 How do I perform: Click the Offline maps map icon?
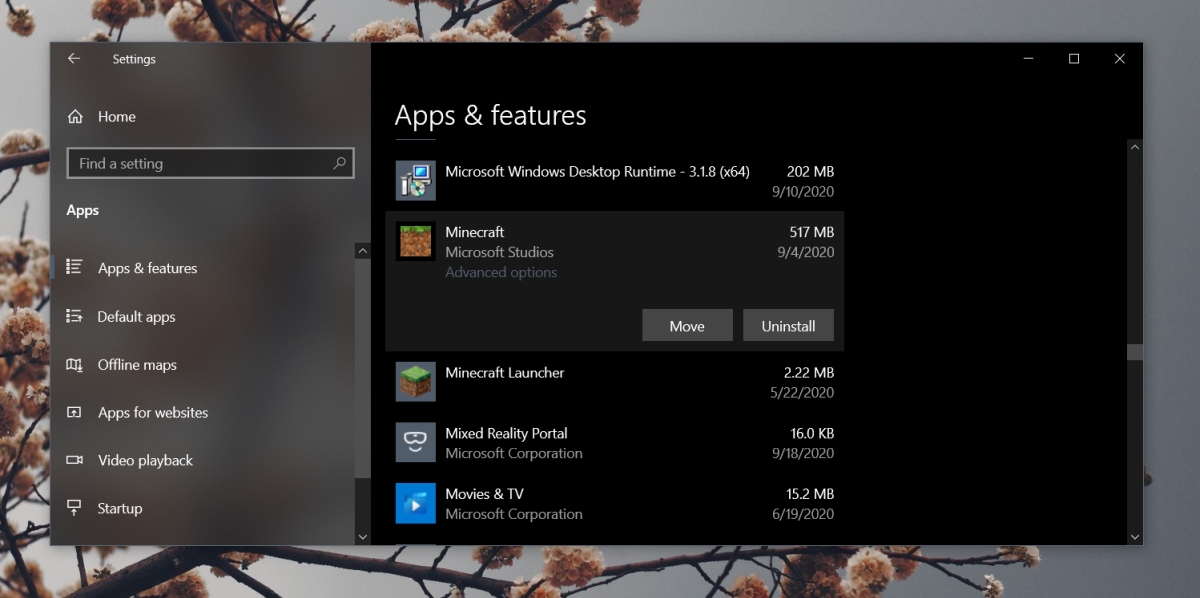(x=74, y=364)
